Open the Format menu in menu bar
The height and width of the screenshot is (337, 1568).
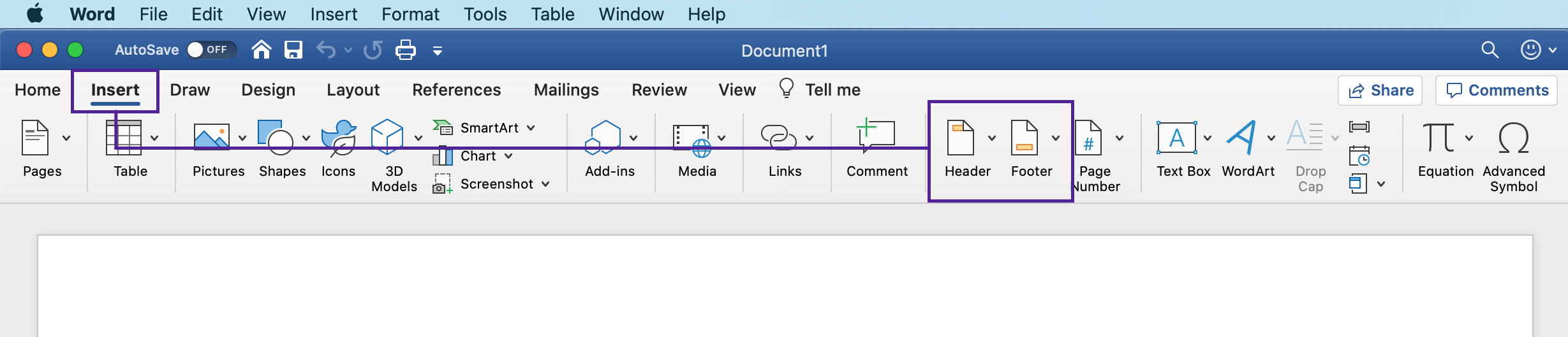[410, 14]
